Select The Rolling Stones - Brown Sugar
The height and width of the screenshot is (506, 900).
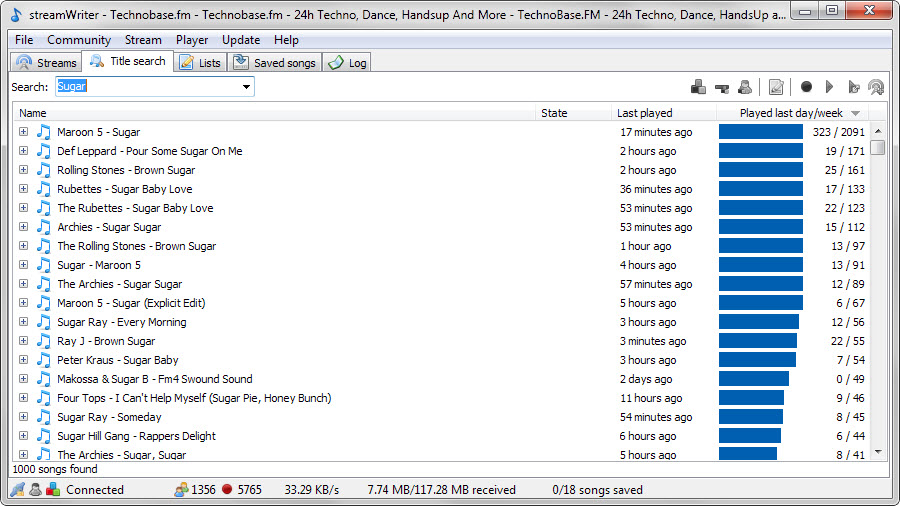coord(137,246)
